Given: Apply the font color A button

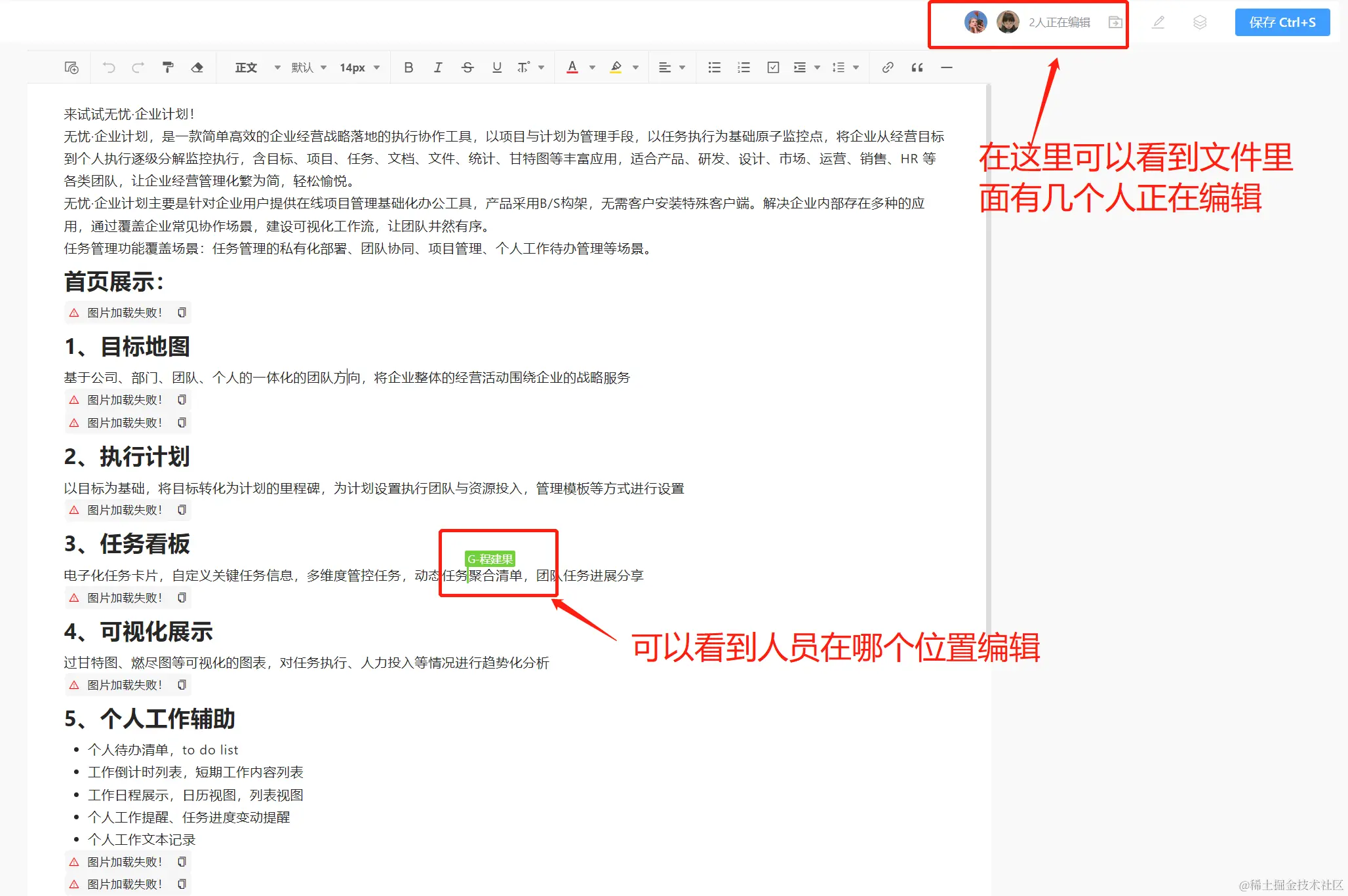Looking at the screenshot, I should point(572,68).
